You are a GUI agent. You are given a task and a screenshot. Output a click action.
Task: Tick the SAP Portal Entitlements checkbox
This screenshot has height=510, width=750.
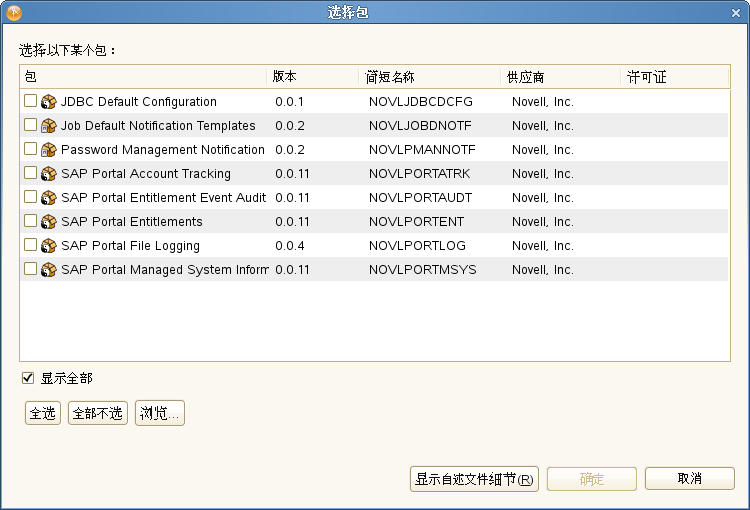click(30, 220)
